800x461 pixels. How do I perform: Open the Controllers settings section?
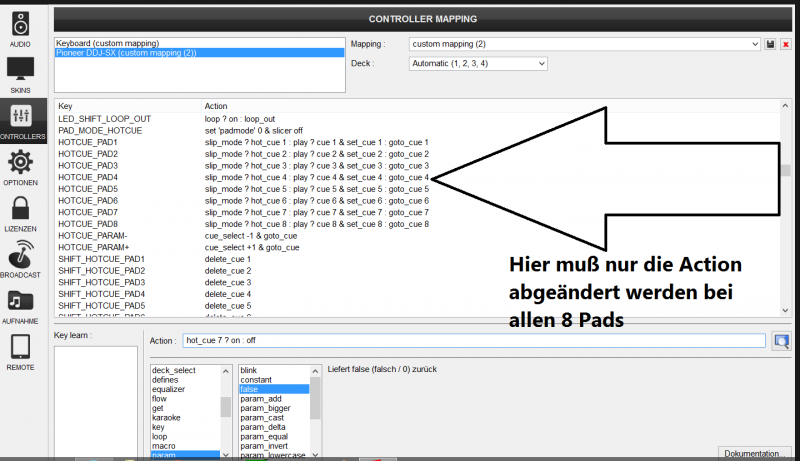21,121
